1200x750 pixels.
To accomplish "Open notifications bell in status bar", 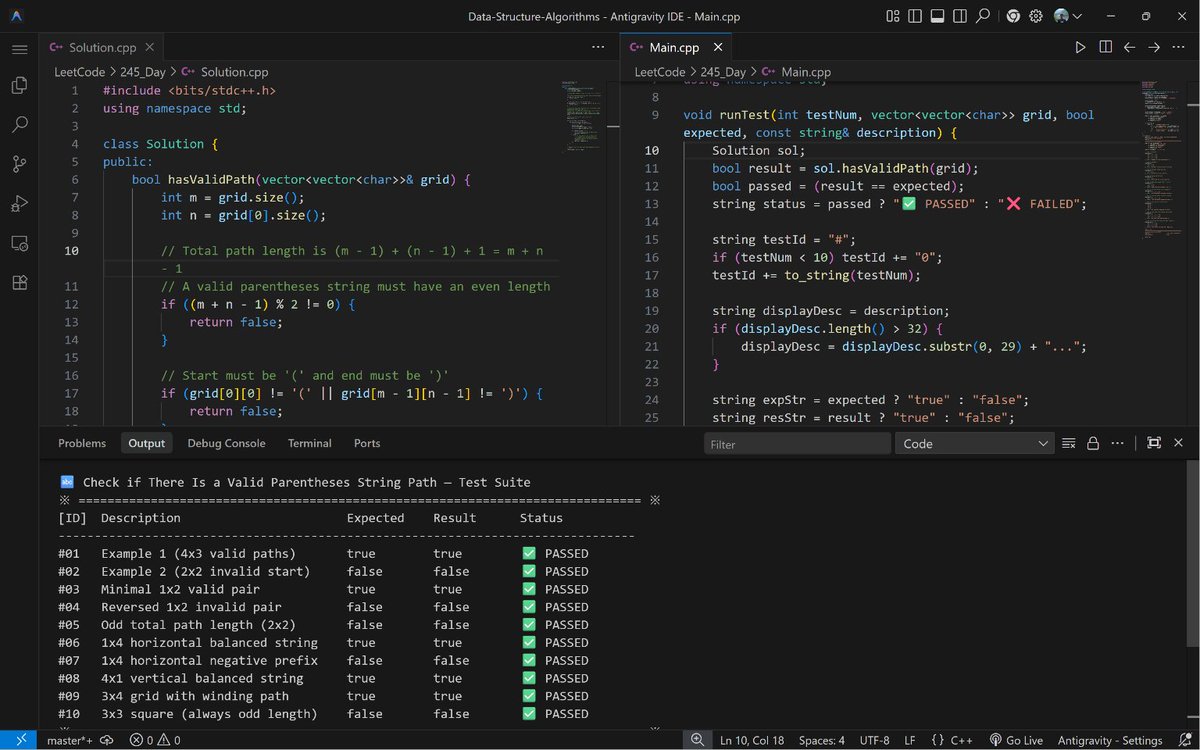I will 1183,740.
